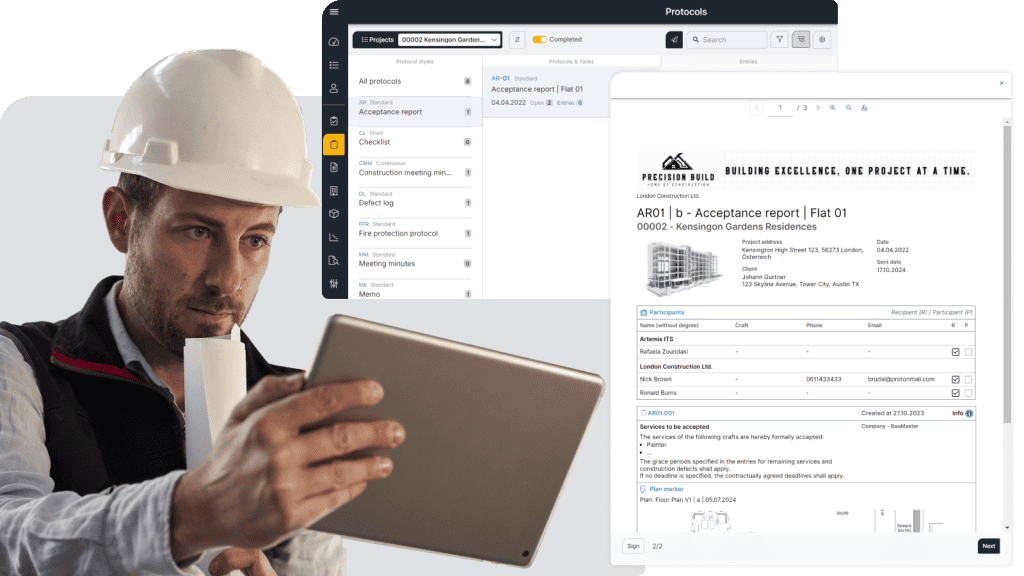Click the zoom out icon in the PDF preview
This screenshot has width=1024, height=576.
849,107
